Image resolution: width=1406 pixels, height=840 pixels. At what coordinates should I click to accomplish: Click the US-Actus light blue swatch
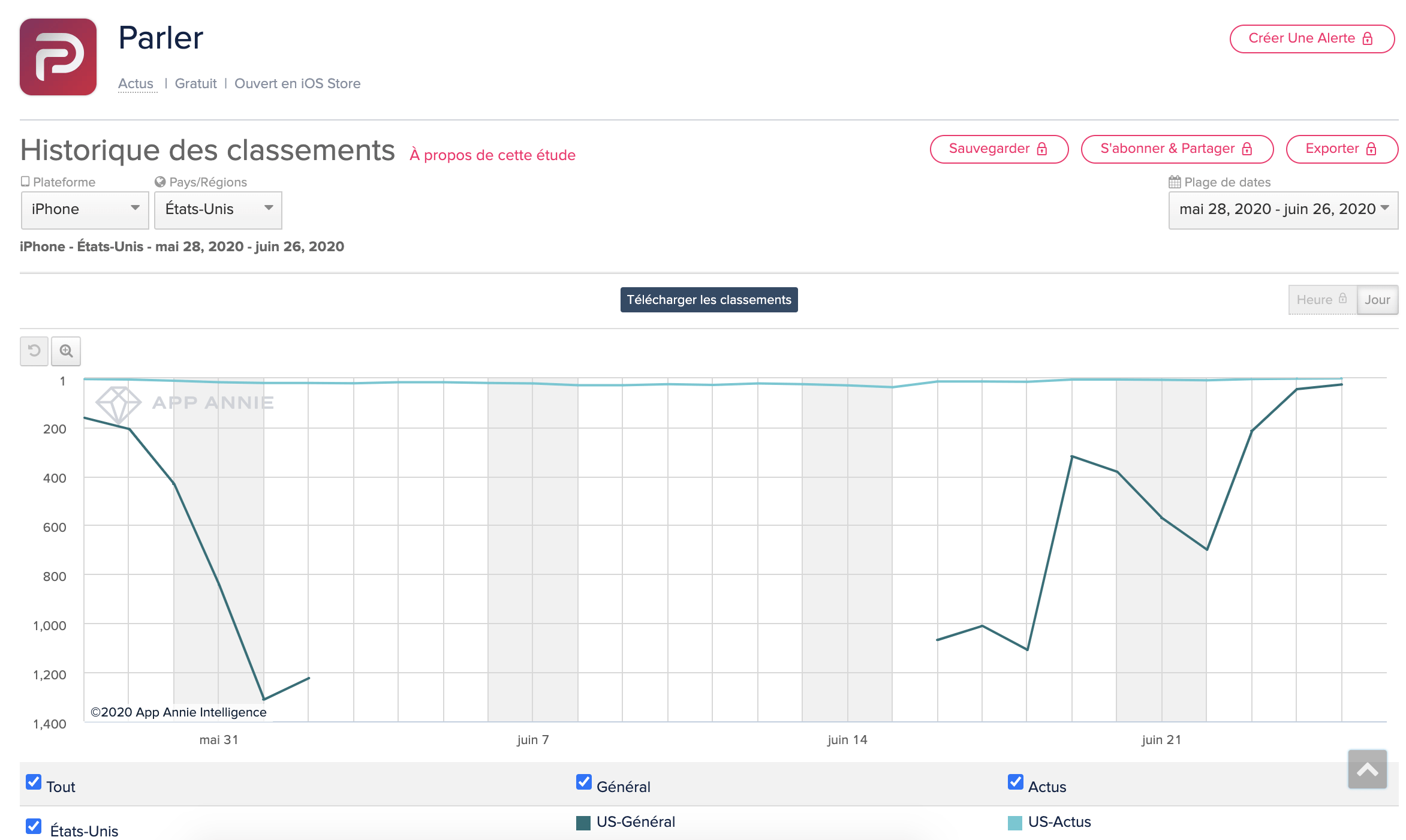(x=1015, y=823)
